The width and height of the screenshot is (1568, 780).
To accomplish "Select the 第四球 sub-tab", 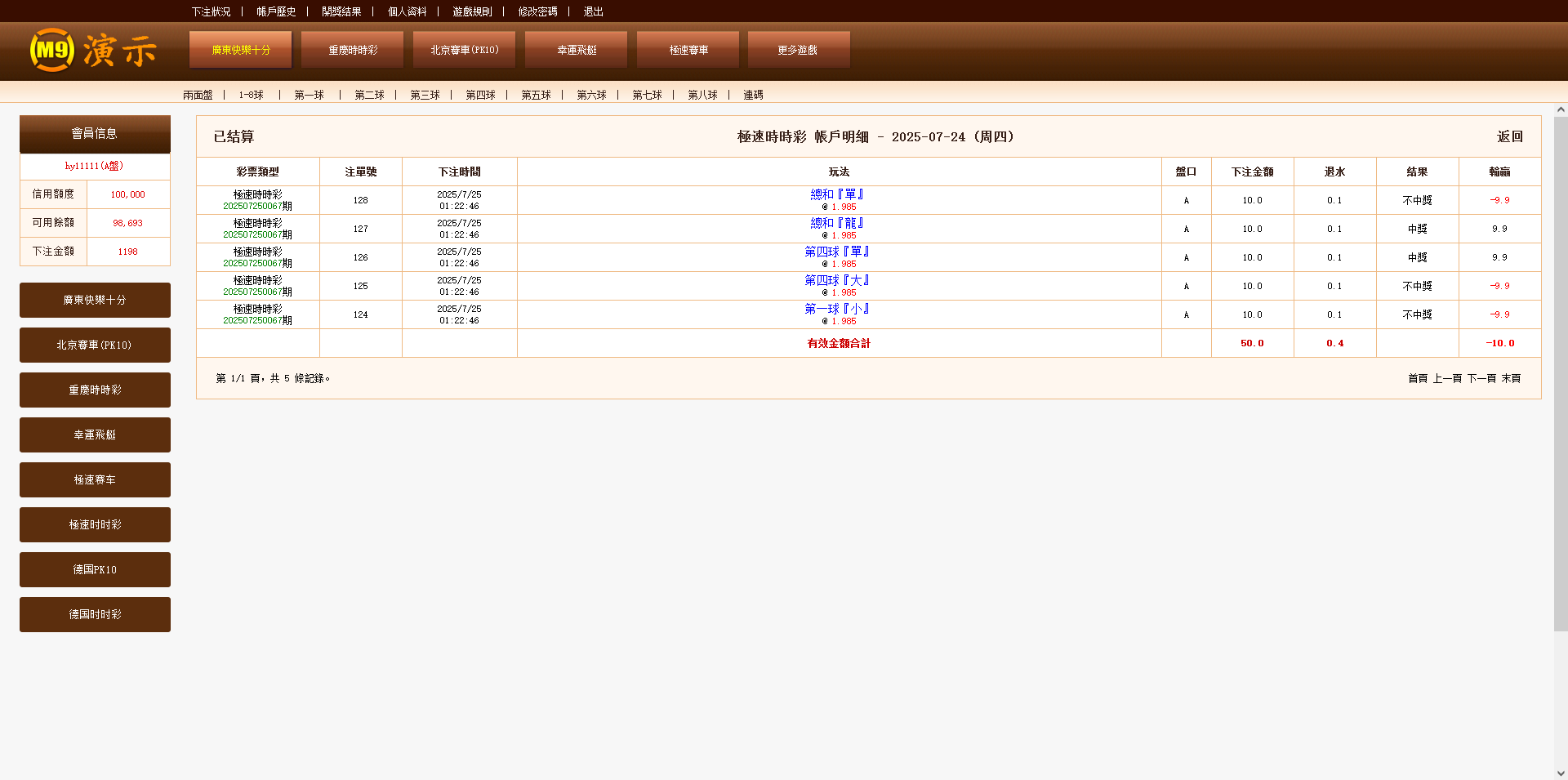I will coord(480,95).
